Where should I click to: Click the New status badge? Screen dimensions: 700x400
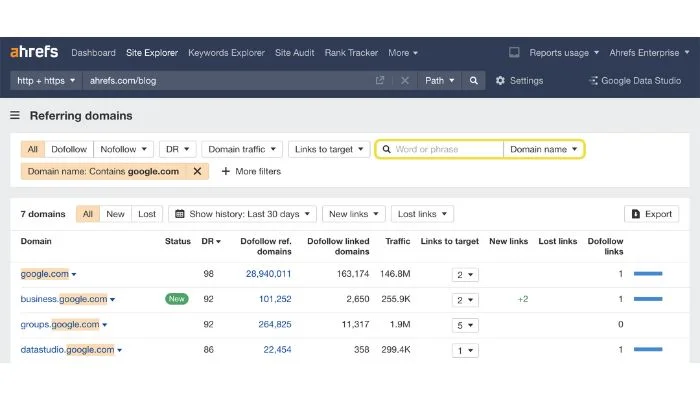coord(177,299)
